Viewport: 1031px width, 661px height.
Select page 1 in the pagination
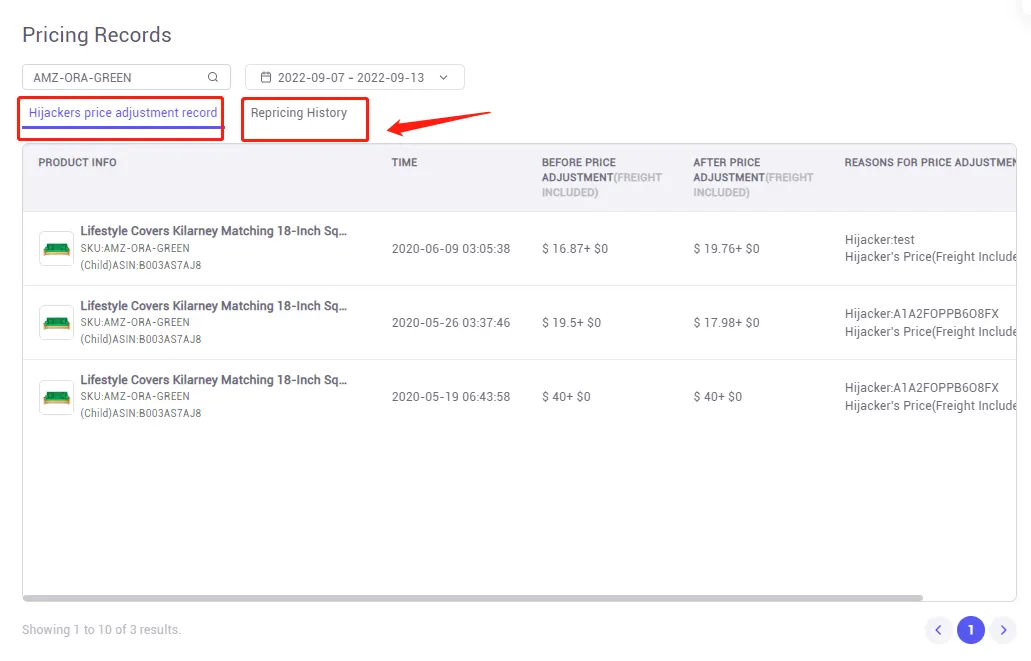[x=970, y=630]
